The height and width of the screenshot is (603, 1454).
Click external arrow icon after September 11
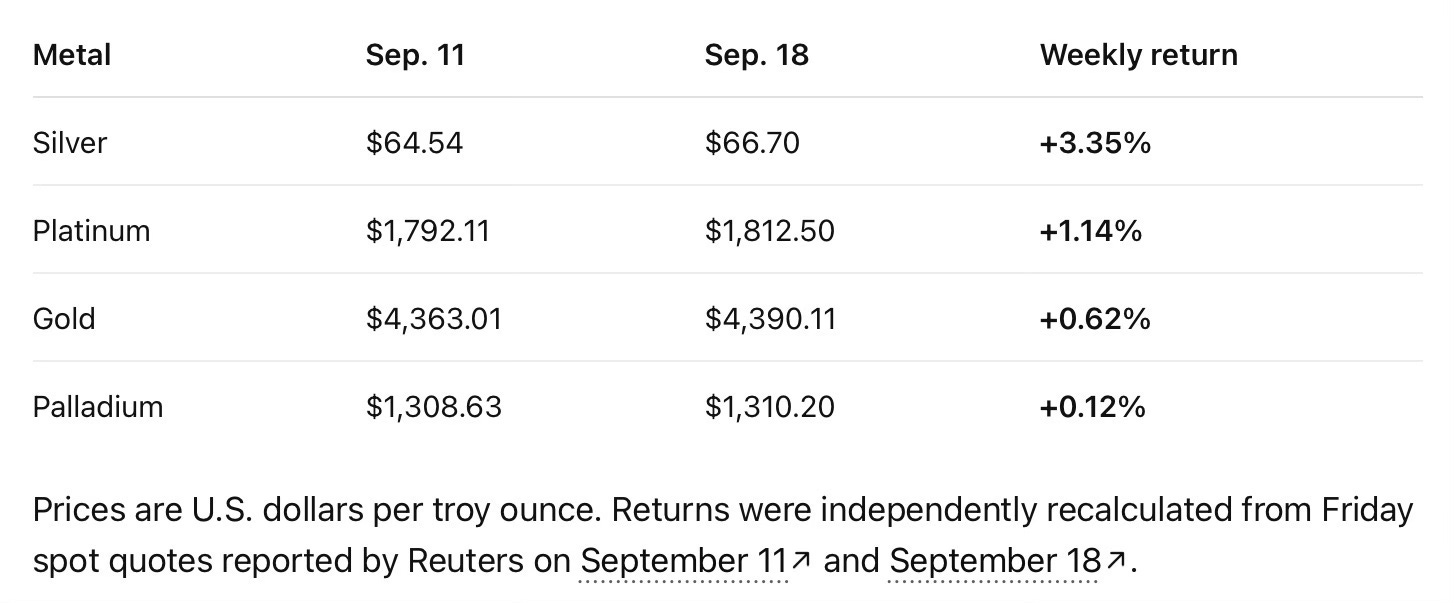799,560
